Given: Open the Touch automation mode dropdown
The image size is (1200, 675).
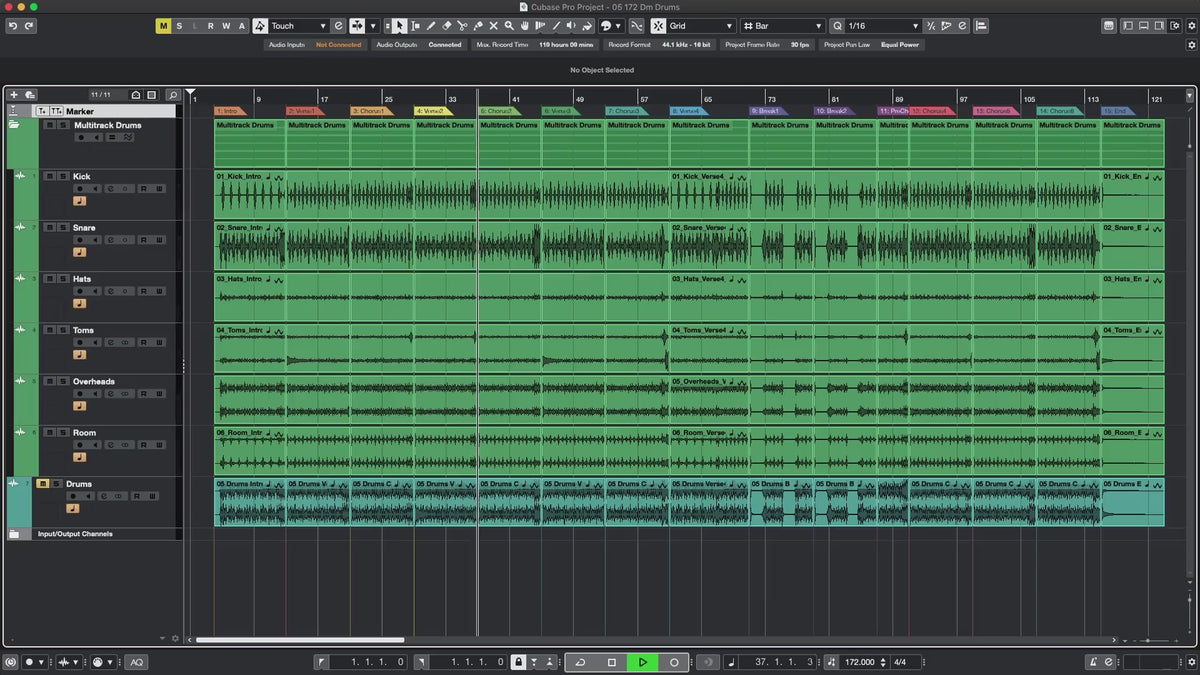Looking at the screenshot, I should 298,26.
